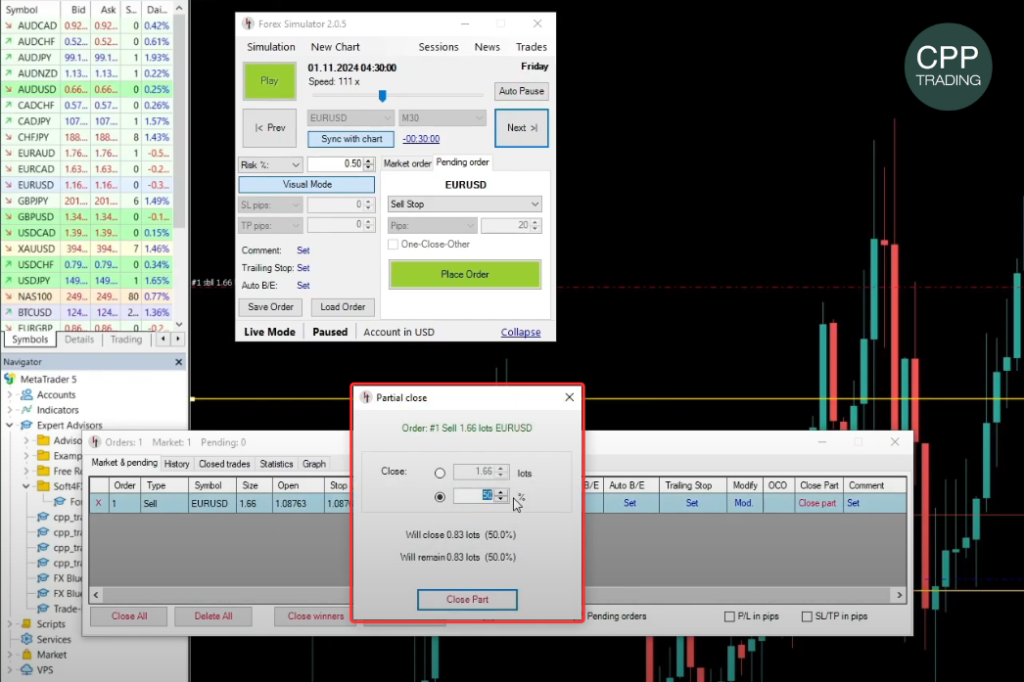Image resolution: width=1024 pixels, height=682 pixels.
Task: Click the Prev candle button
Action: pyautogui.click(x=270, y=128)
